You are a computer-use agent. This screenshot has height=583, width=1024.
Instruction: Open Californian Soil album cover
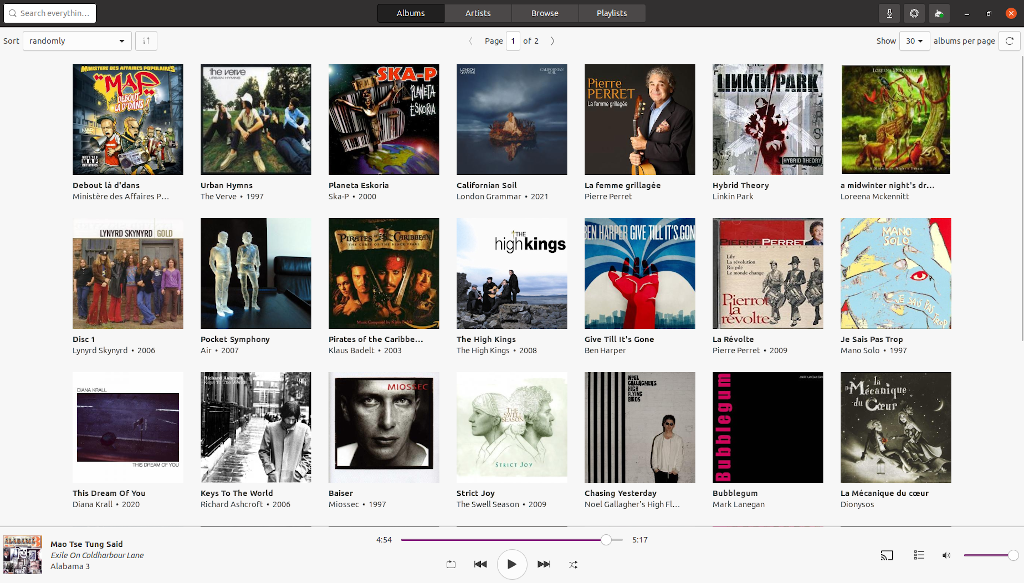coord(512,119)
